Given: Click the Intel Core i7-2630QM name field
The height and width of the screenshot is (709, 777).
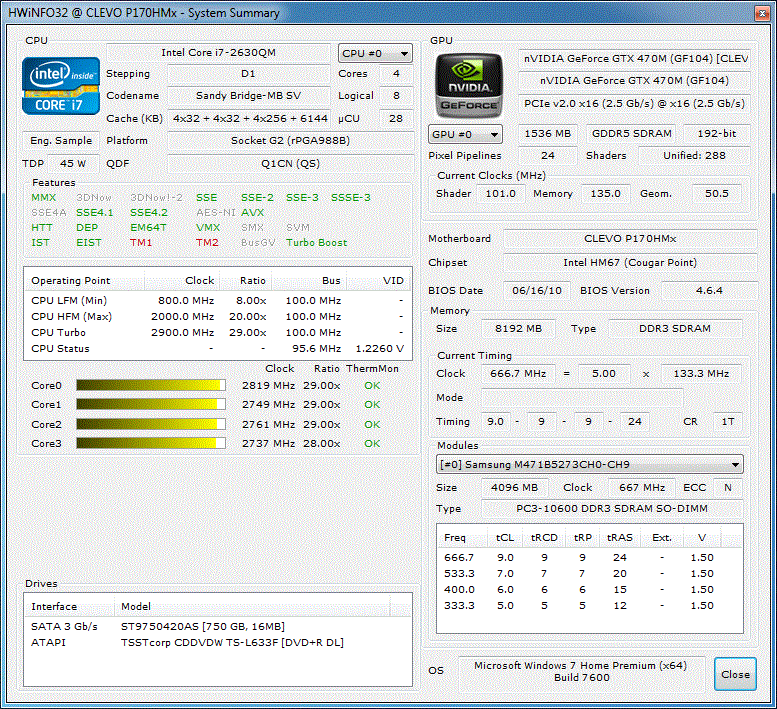Looking at the screenshot, I should click(x=218, y=53).
